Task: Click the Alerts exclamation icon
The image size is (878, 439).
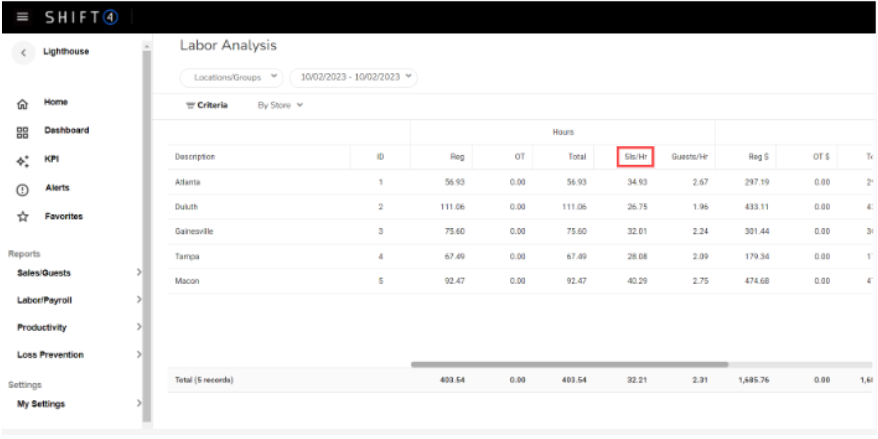Action: point(22,189)
